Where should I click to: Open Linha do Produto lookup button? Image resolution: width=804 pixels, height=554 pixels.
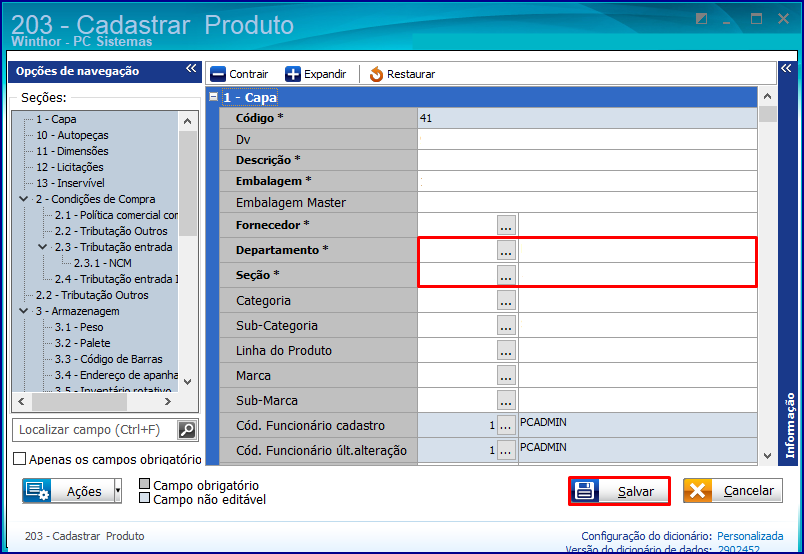coord(506,350)
